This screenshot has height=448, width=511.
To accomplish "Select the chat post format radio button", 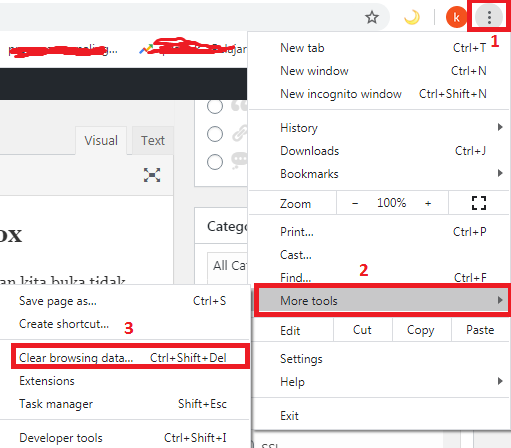I will tap(215, 162).
